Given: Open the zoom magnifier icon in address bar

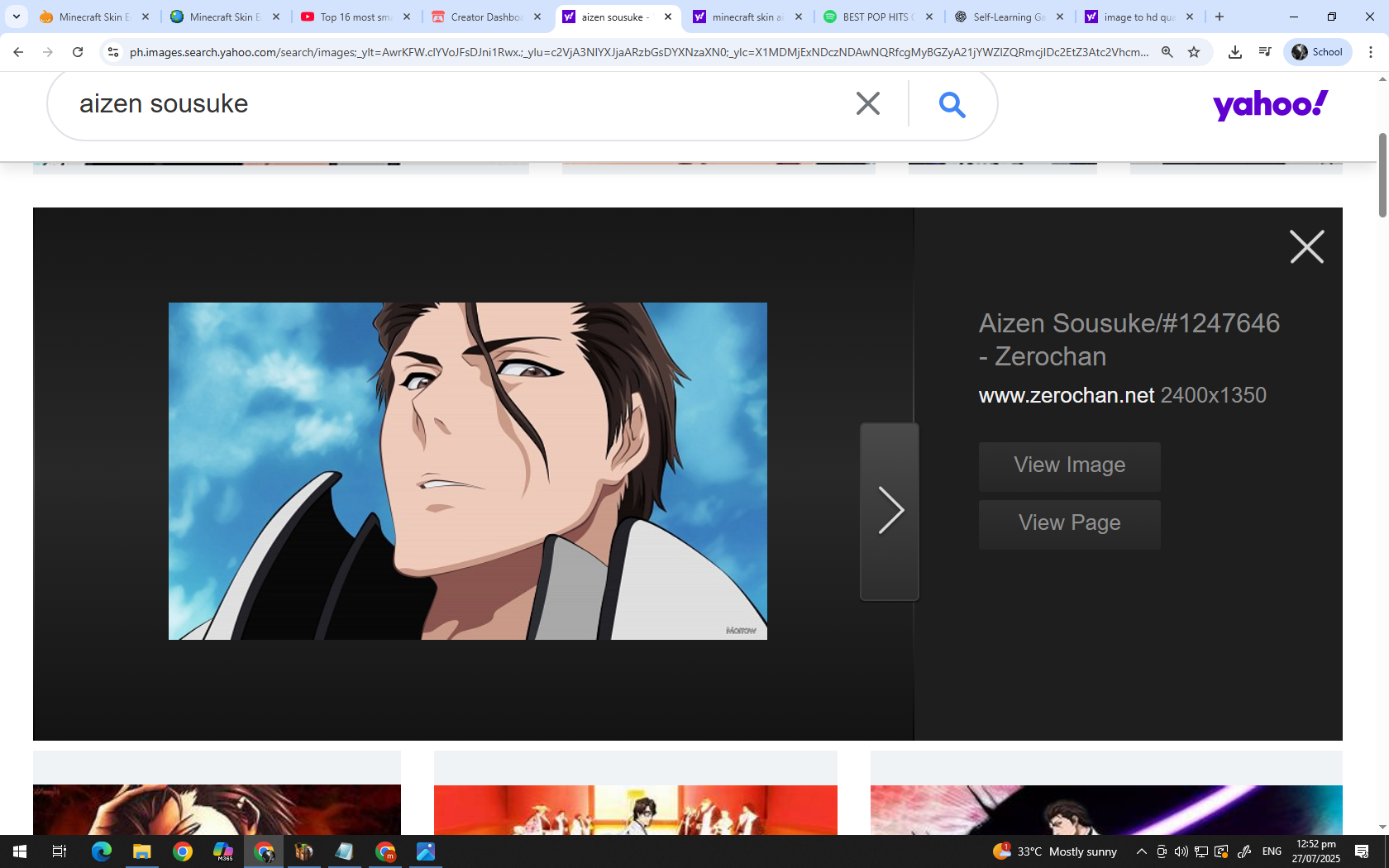Looking at the screenshot, I should [1167, 52].
